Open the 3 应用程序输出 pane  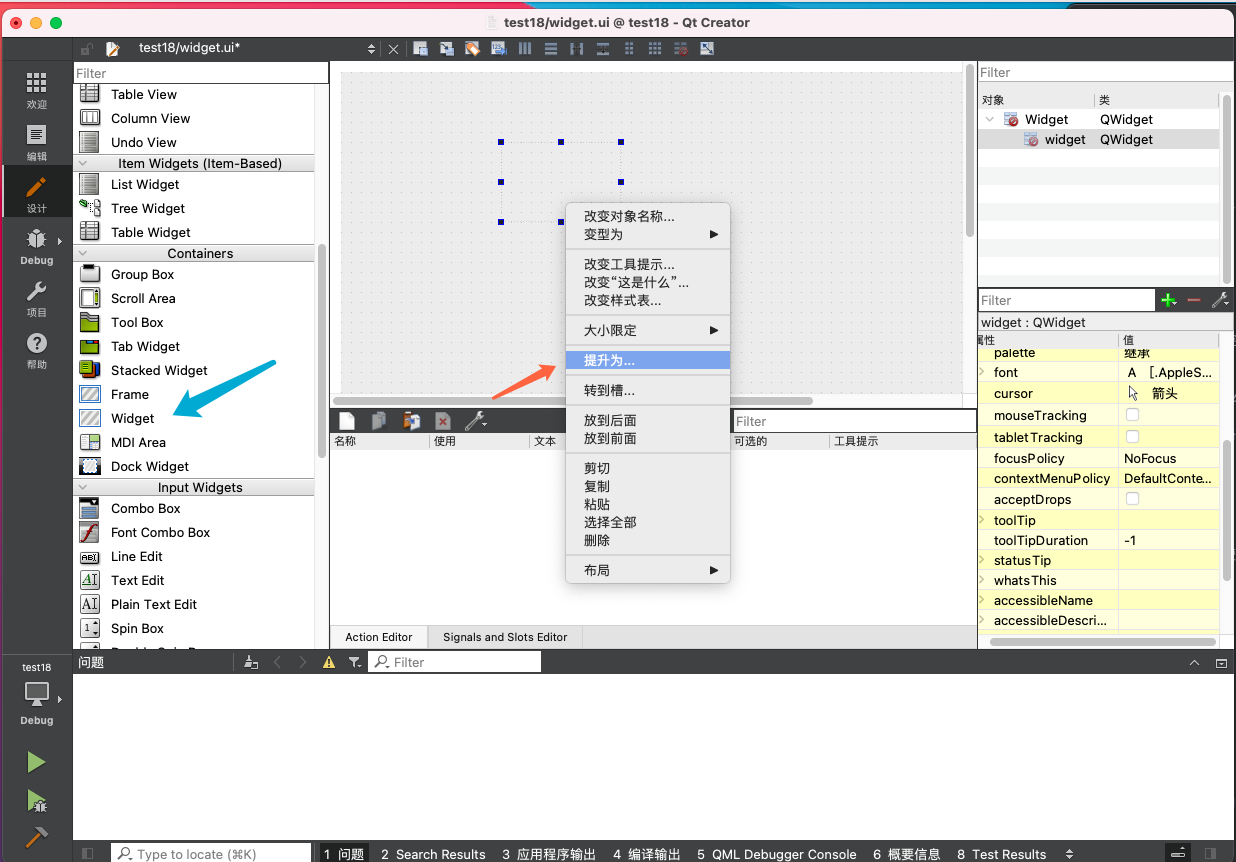[x=549, y=854]
